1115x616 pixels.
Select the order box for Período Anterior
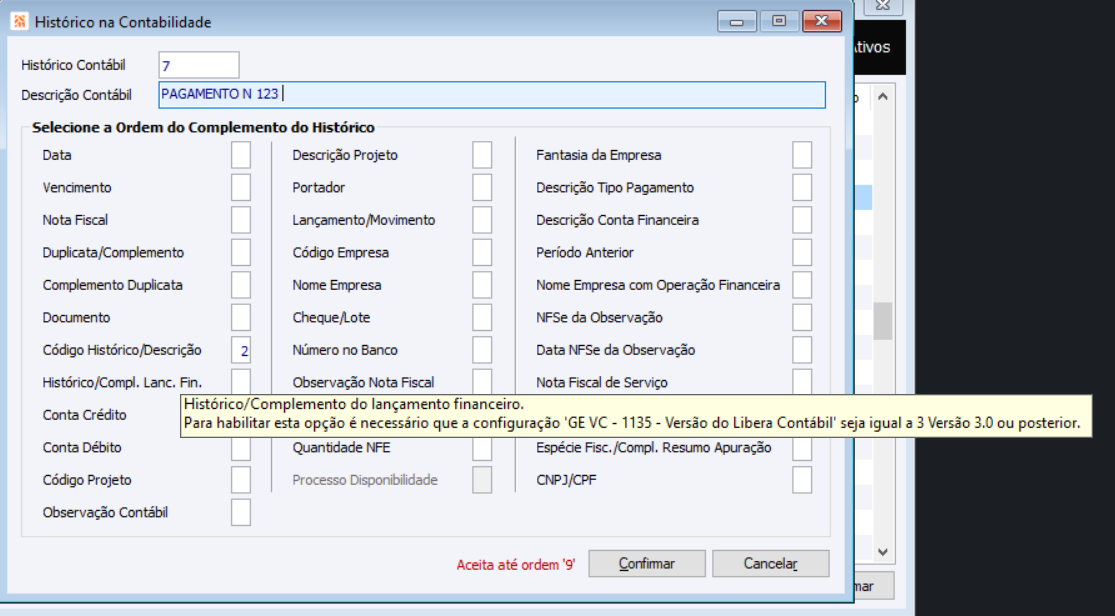click(802, 253)
